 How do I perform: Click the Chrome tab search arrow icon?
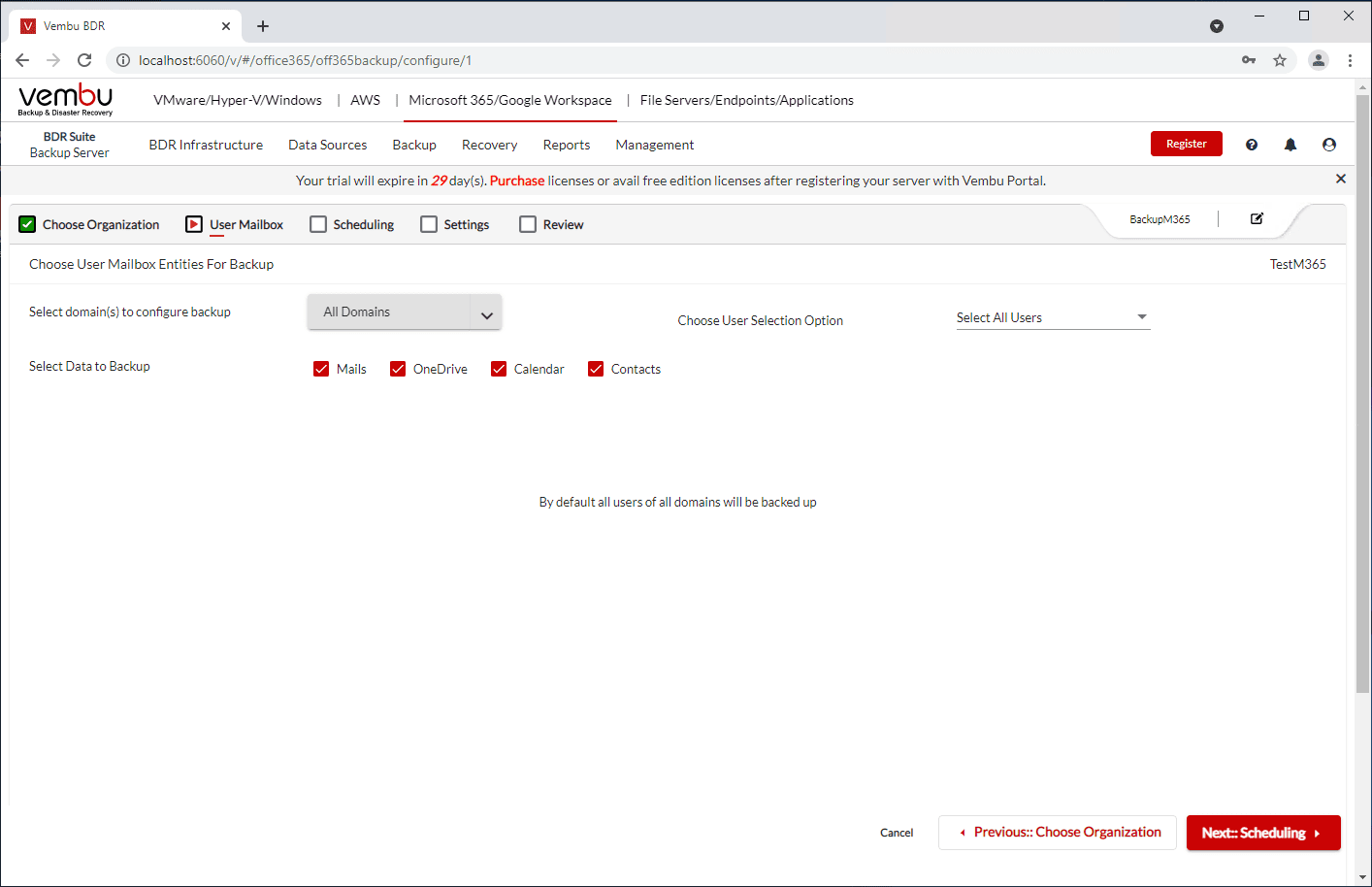[1217, 26]
